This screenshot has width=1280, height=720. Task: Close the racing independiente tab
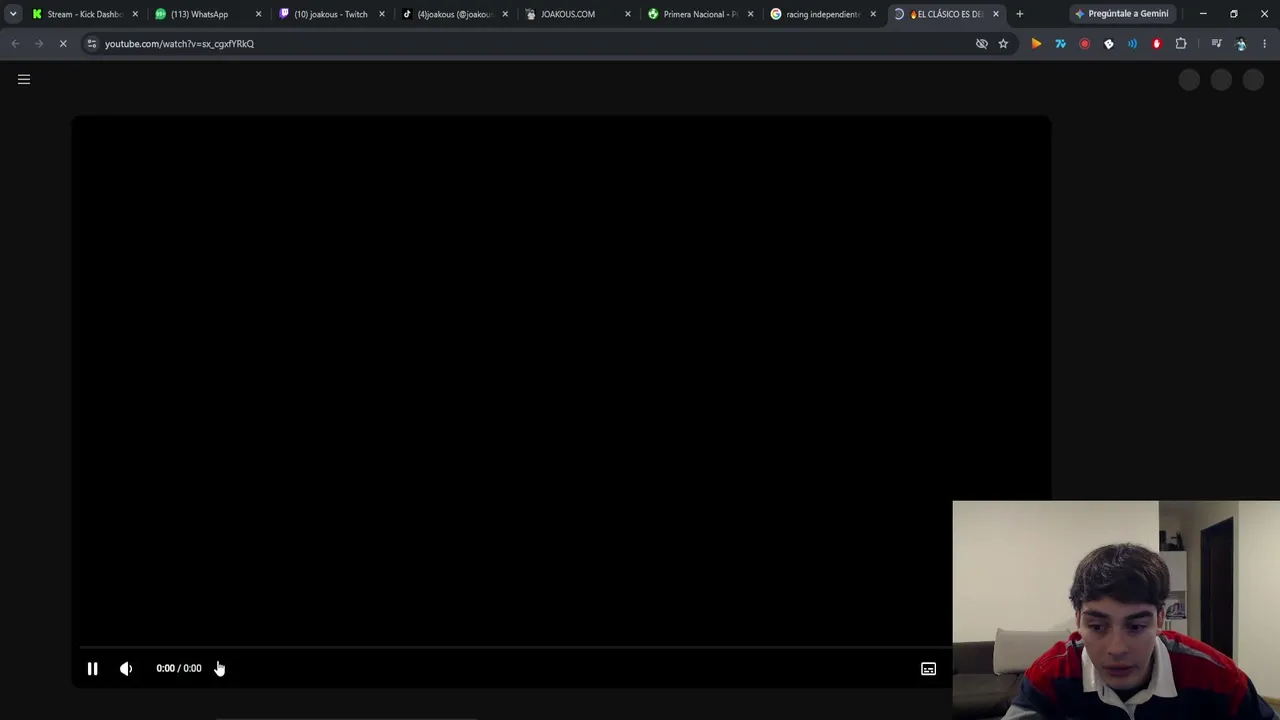tap(873, 14)
